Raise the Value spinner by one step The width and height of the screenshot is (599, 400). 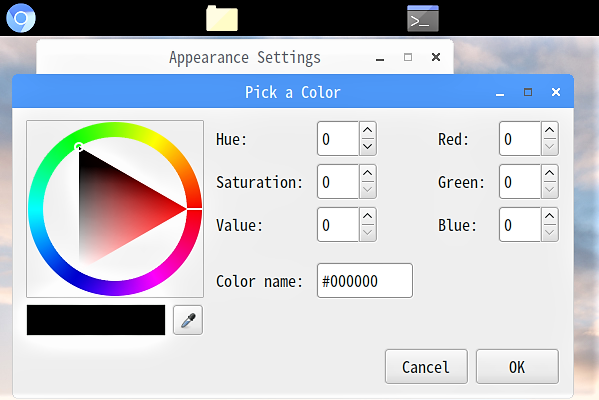[x=367, y=216]
